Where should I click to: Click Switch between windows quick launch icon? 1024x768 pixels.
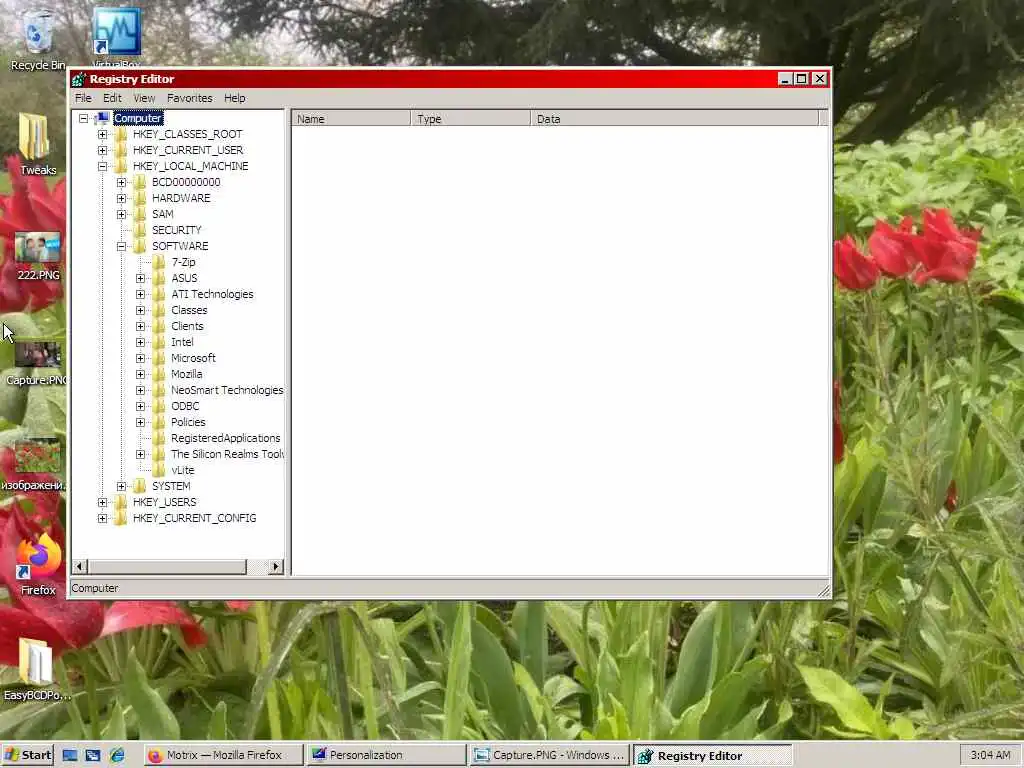[93, 756]
